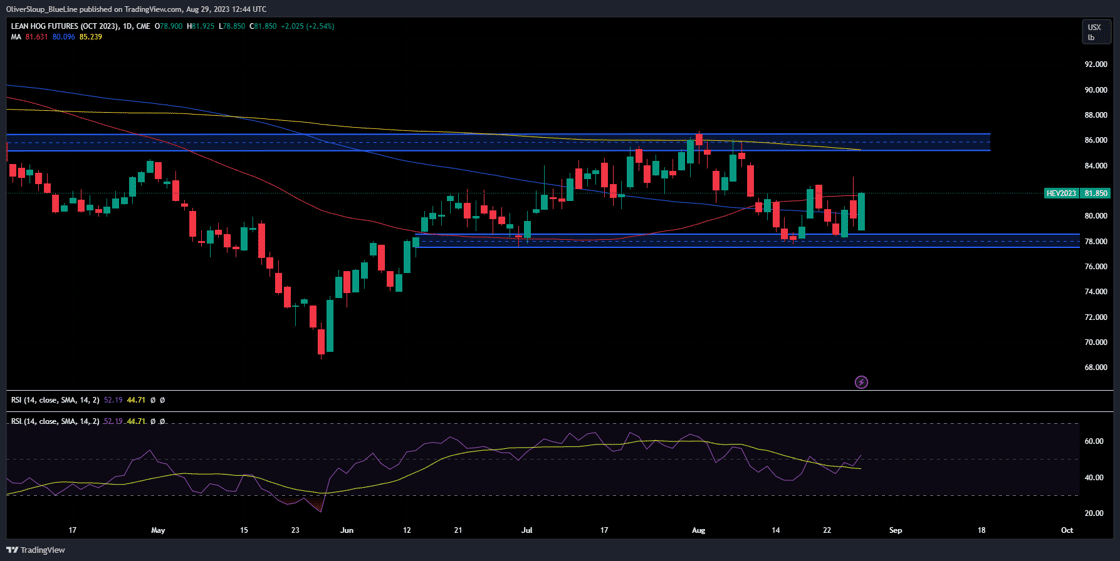Select the MA 80.096 blue value

62,36
